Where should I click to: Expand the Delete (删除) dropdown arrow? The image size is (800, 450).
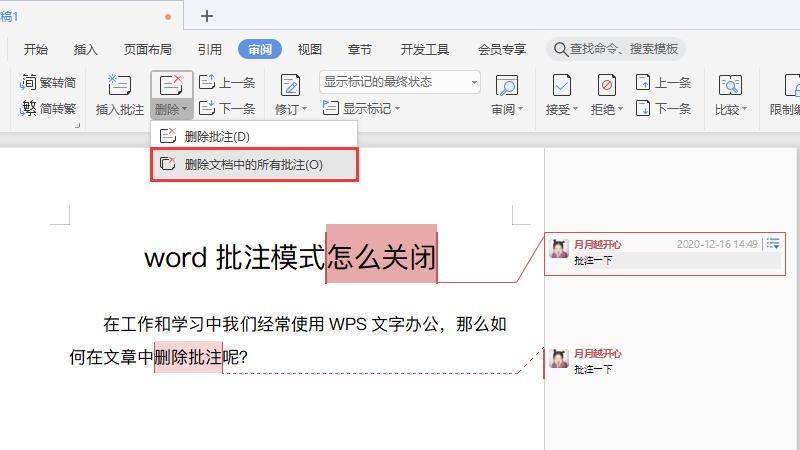[186, 109]
